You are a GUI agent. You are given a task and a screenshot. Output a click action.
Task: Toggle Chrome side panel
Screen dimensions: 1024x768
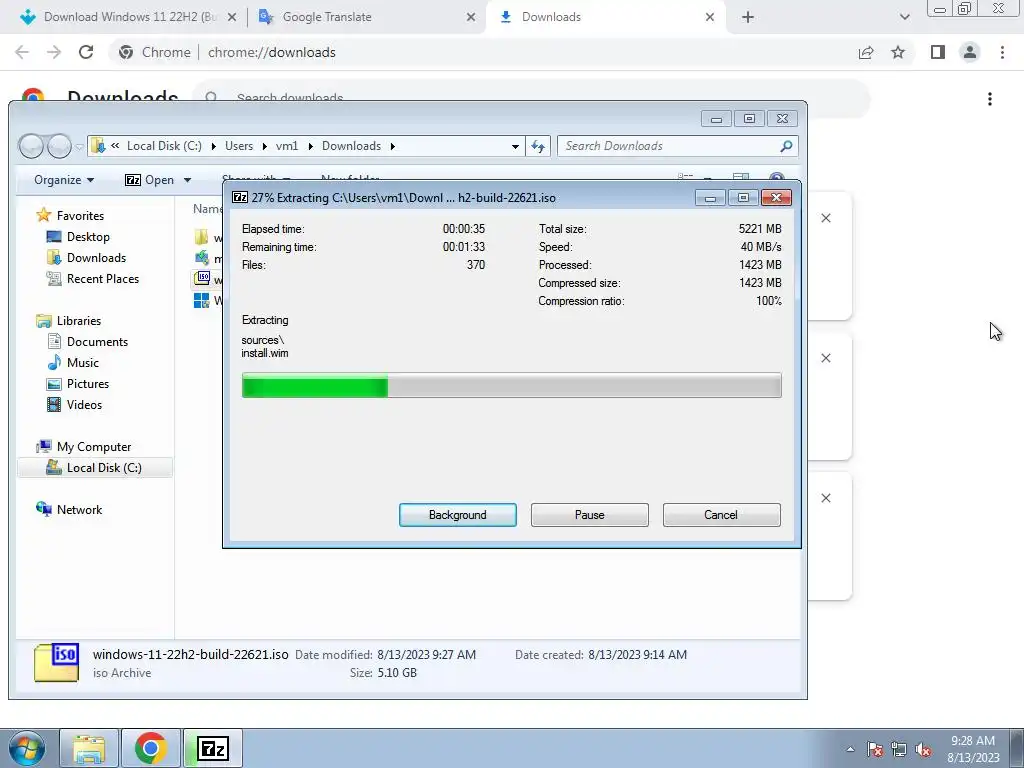(938, 52)
